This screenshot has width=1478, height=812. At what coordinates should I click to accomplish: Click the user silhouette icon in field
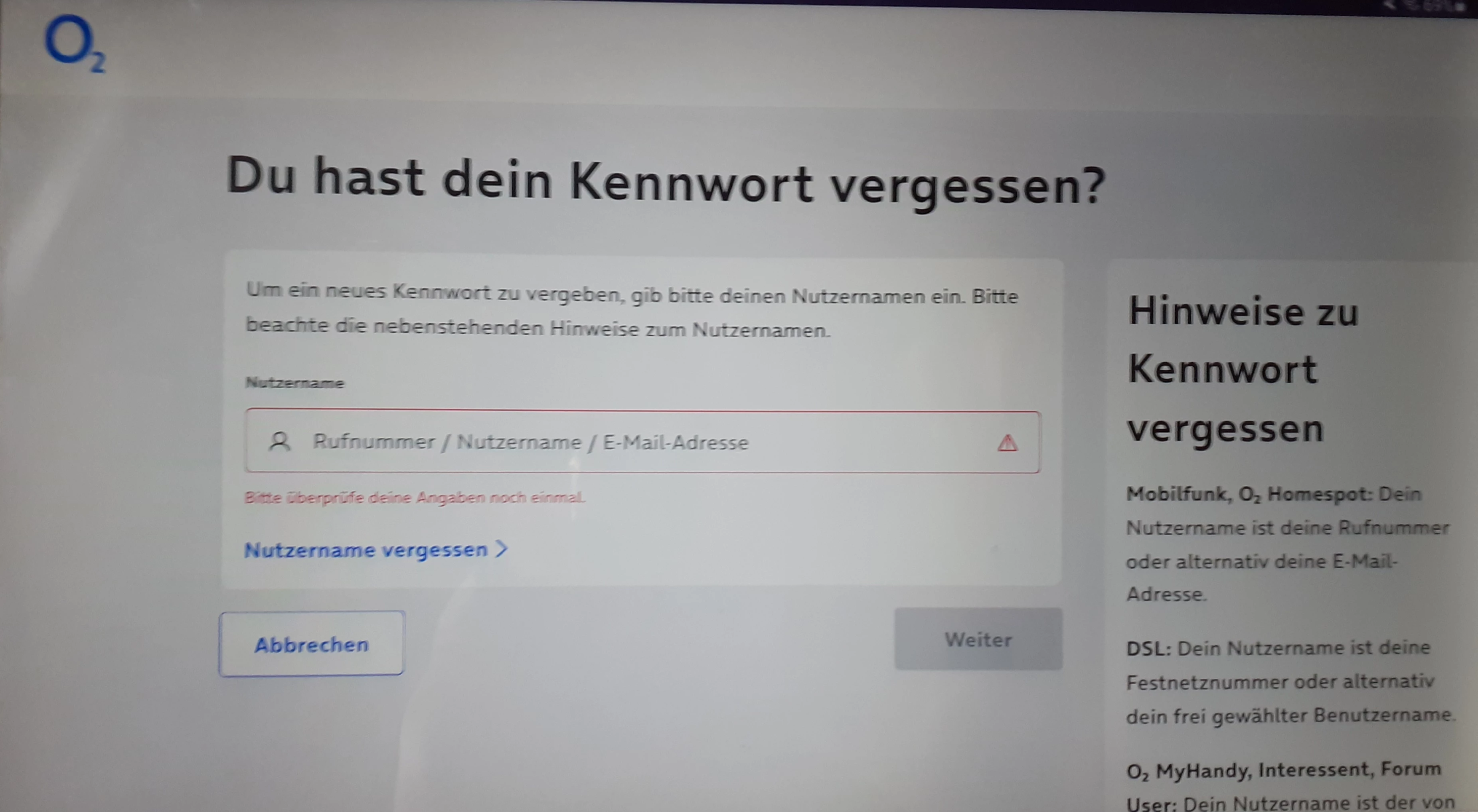(x=279, y=442)
